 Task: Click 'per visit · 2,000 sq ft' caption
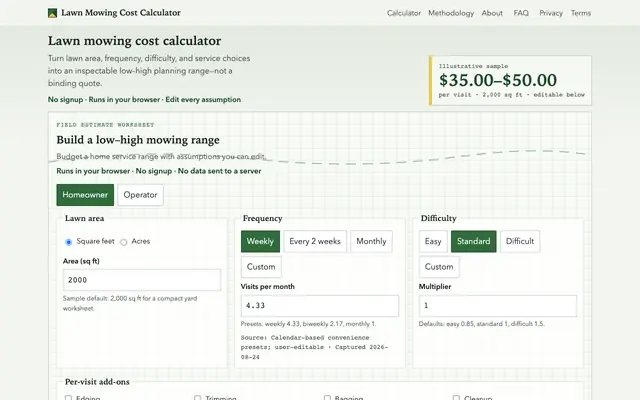point(511,95)
